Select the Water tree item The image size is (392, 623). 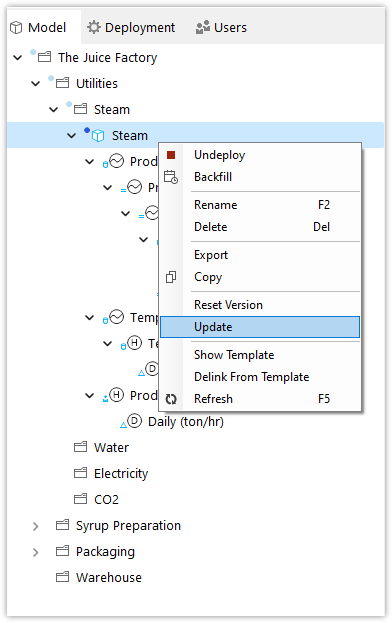[112, 447]
